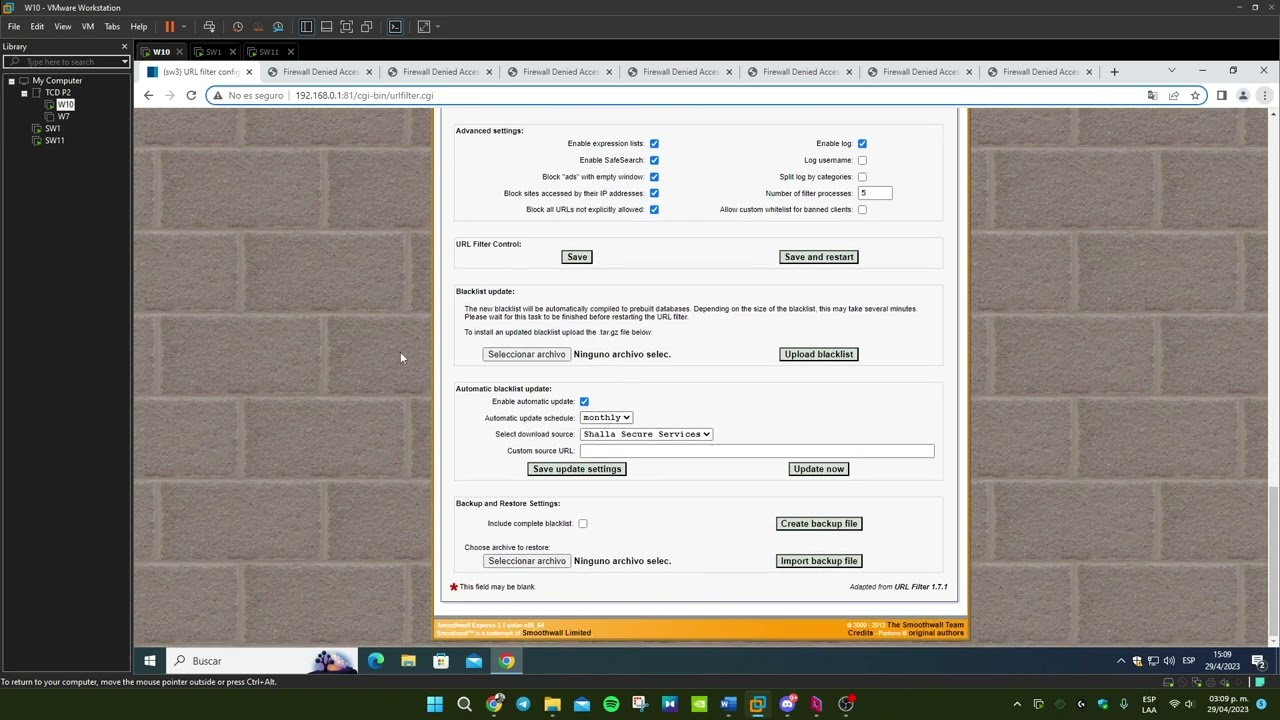Click the Custom source URL field

coord(757,451)
